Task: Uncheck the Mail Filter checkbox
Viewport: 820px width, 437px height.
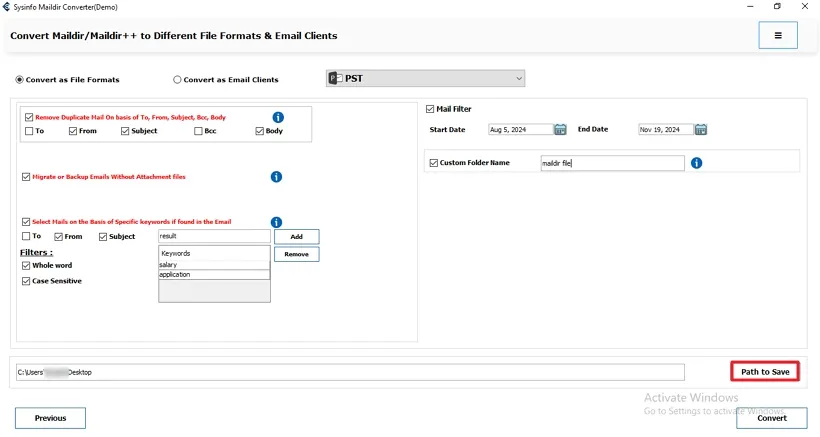Action: point(430,109)
